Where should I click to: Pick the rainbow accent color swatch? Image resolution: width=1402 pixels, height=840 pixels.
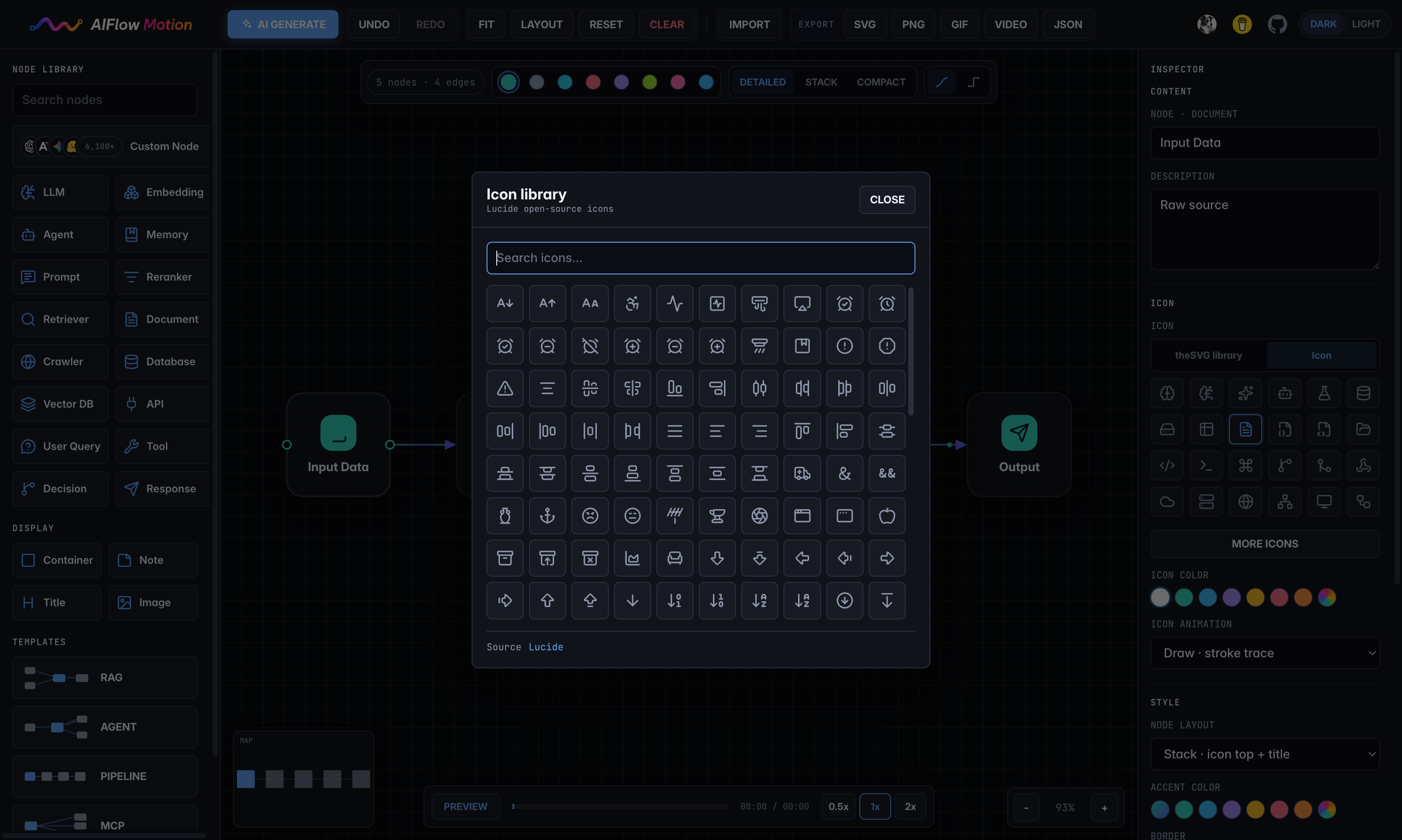click(x=1326, y=809)
